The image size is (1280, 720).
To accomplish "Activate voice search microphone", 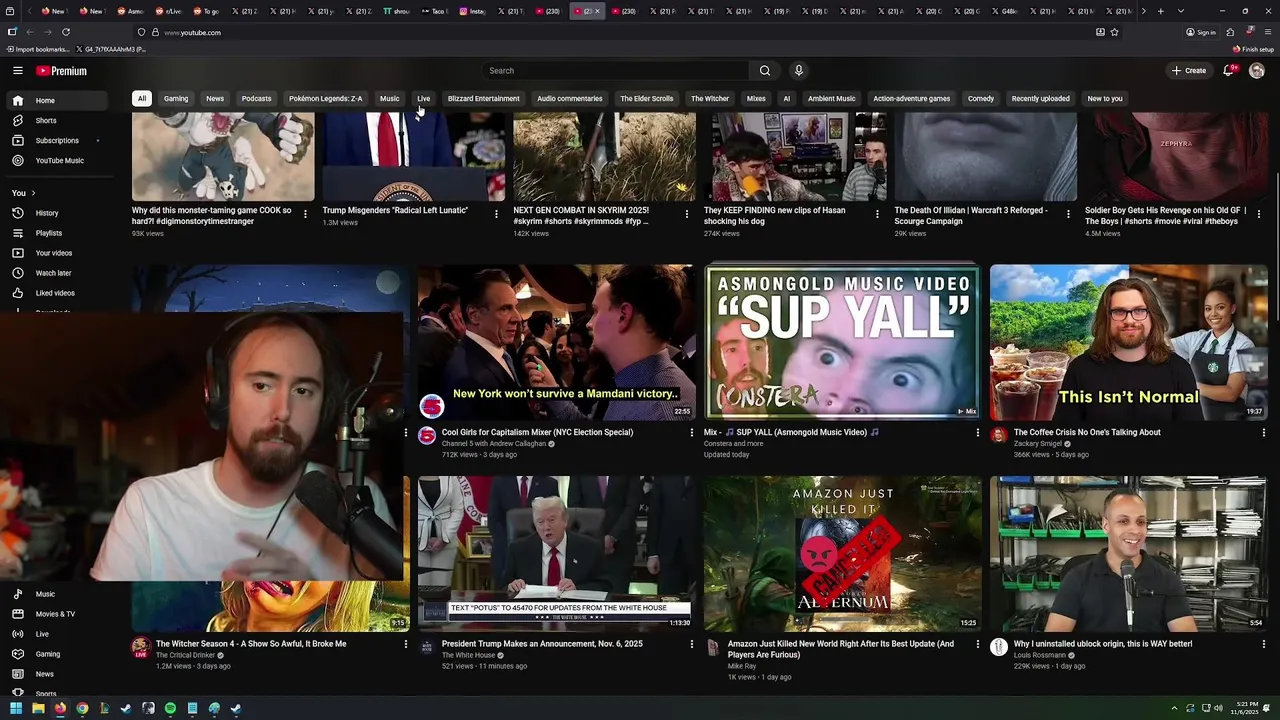I will click(798, 71).
